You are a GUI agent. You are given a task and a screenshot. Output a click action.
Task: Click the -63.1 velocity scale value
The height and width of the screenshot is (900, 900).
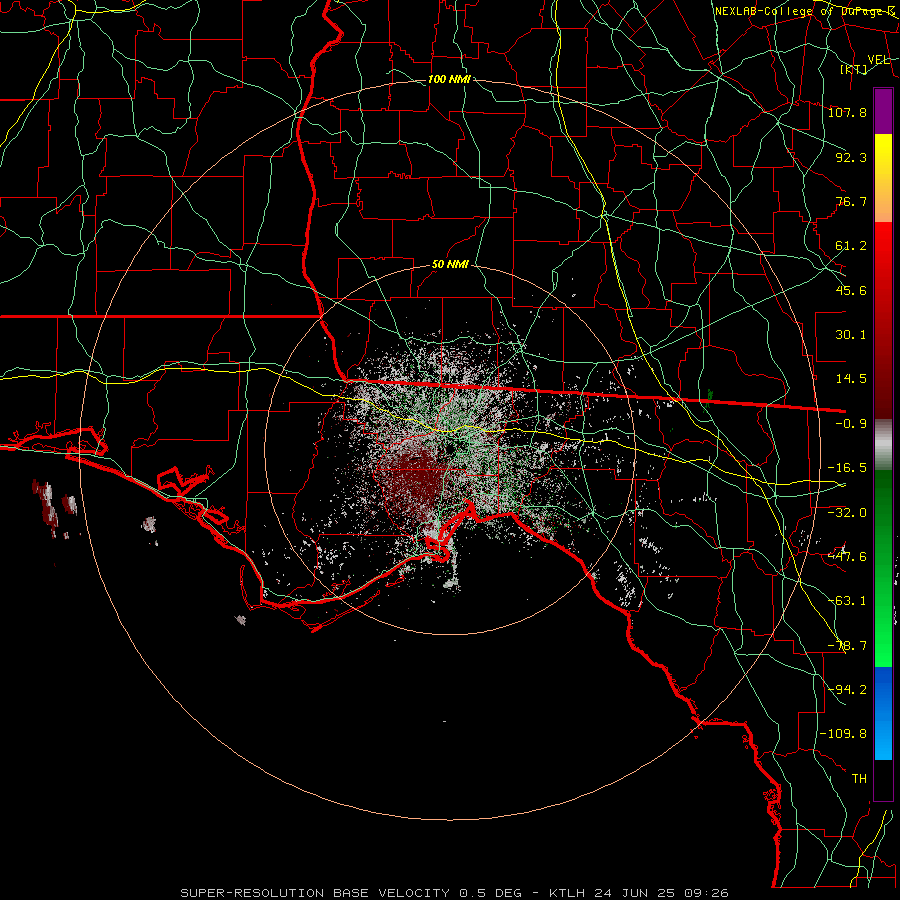click(x=847, y=601)
